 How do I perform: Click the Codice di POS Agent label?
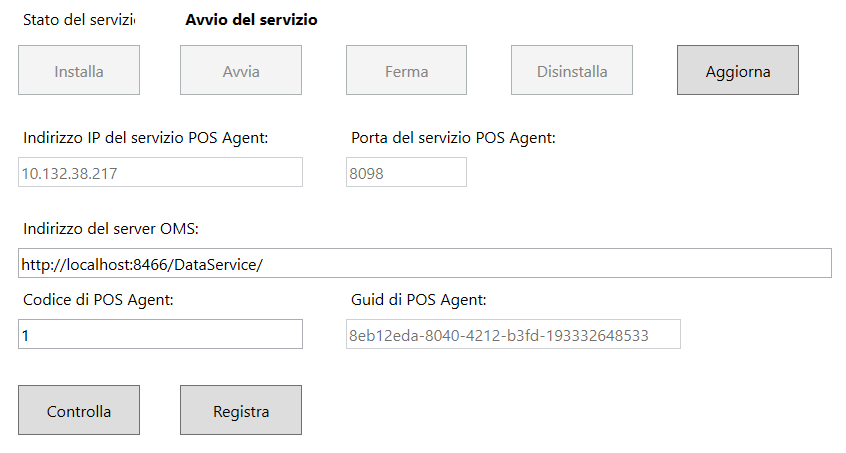tap(98, 300)
